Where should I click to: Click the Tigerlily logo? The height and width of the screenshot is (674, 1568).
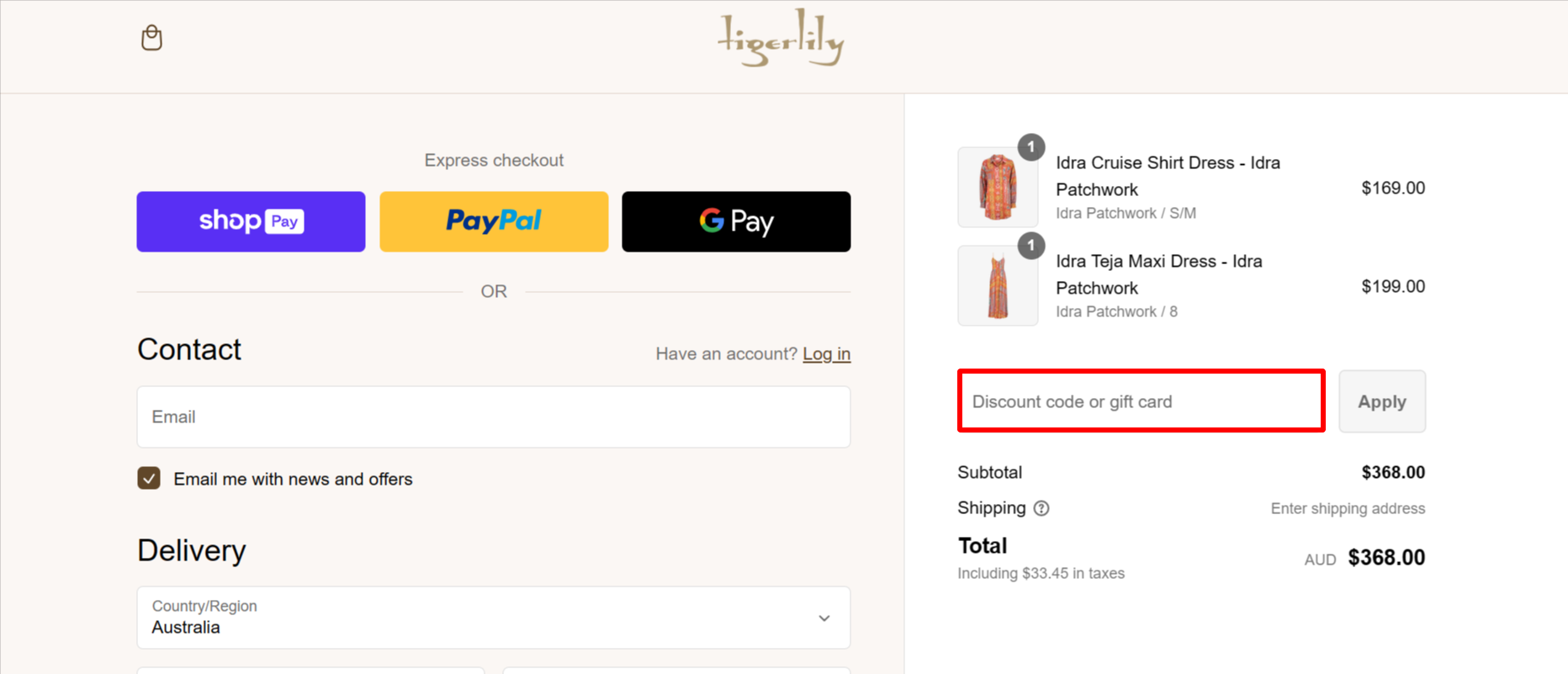(781, 37)
